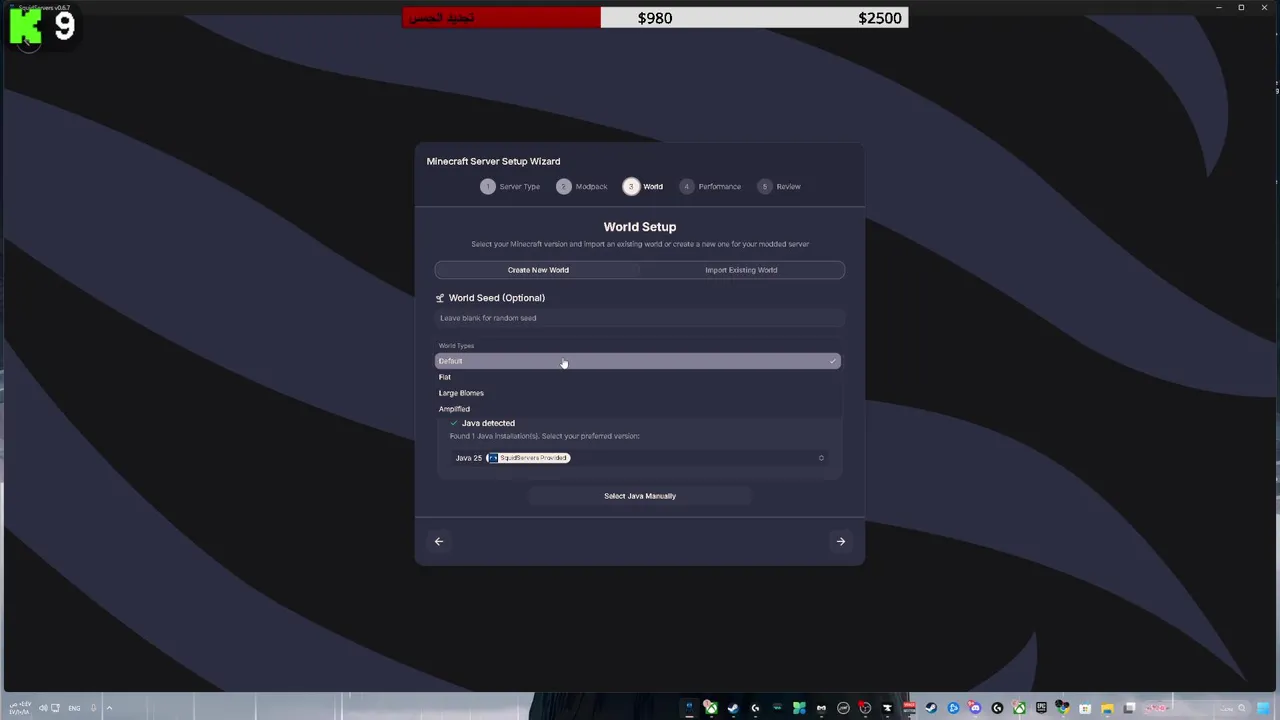Open Task View in the taskbar

coord(1129,708)
